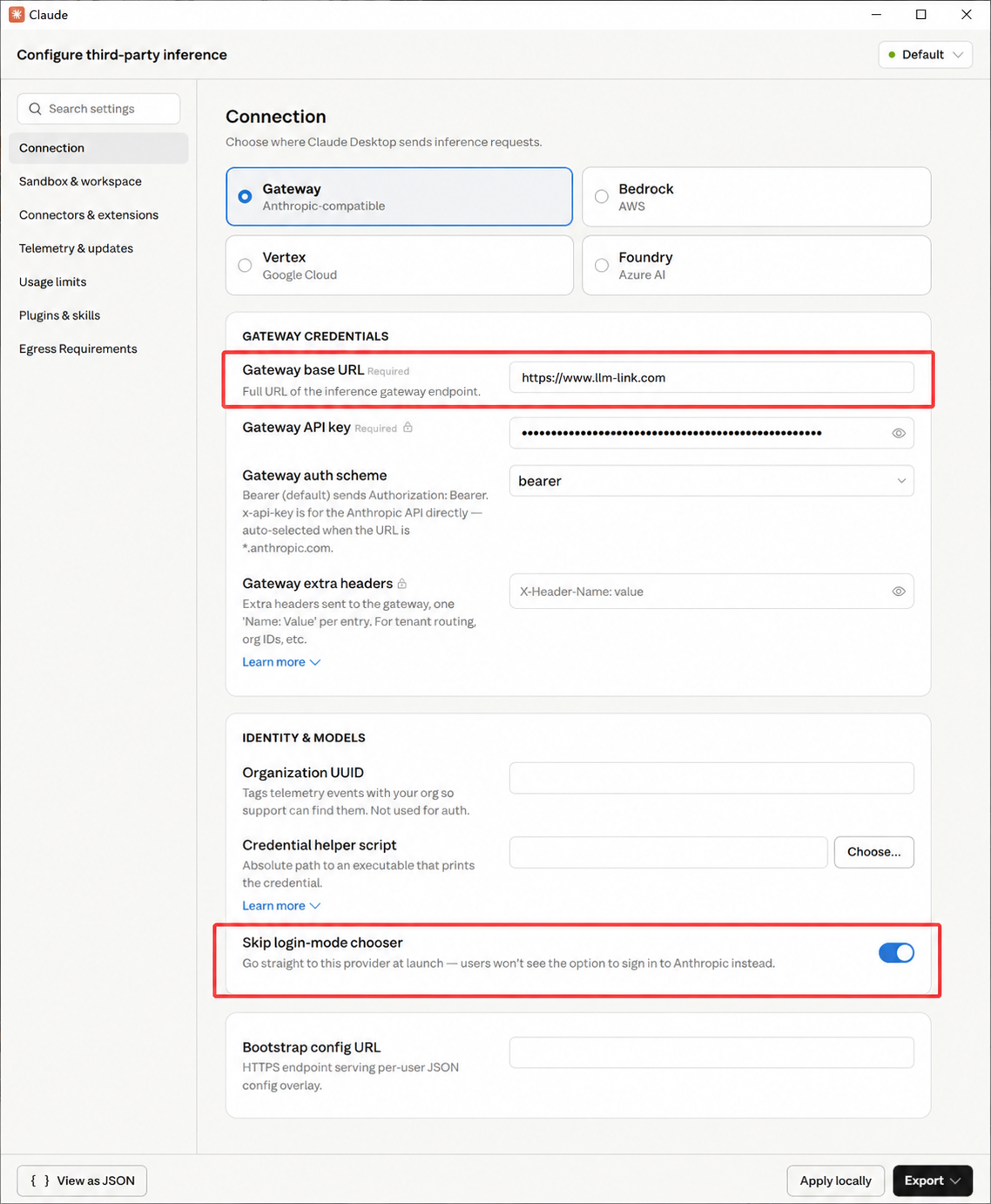Click View as JSON button
The width and height of the screenshot is (991, 1204).
[82, 1180]
